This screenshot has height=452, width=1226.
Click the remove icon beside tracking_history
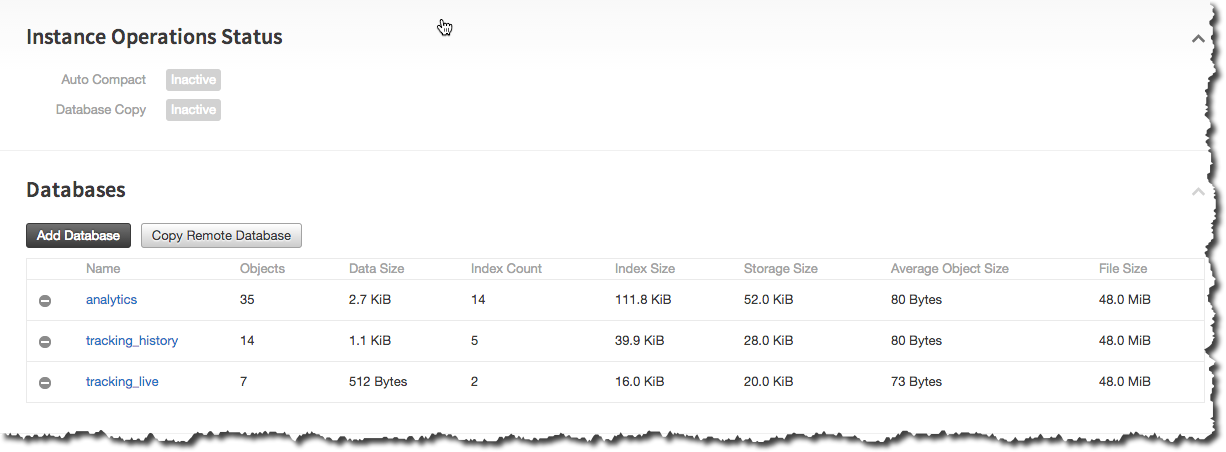45,342
